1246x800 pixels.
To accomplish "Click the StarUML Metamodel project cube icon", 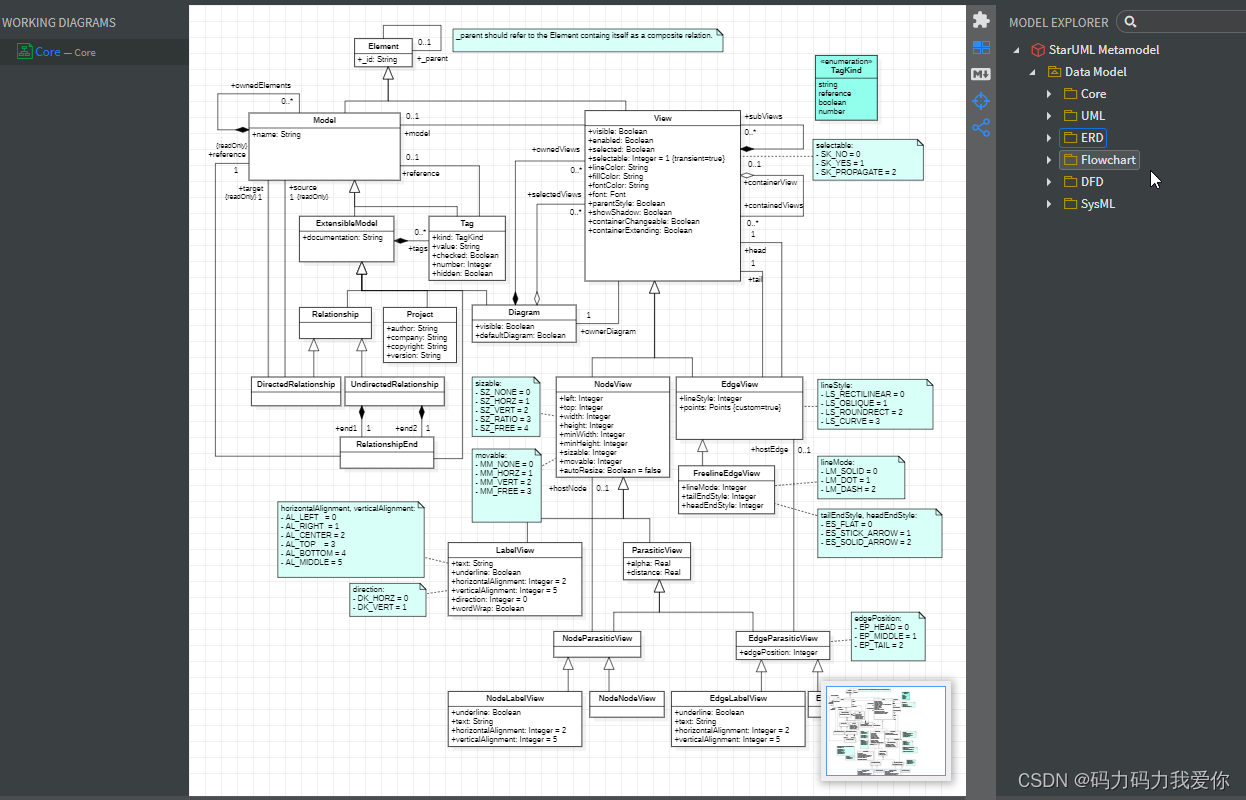I will pyautogui.click(x=1038, y=50).
